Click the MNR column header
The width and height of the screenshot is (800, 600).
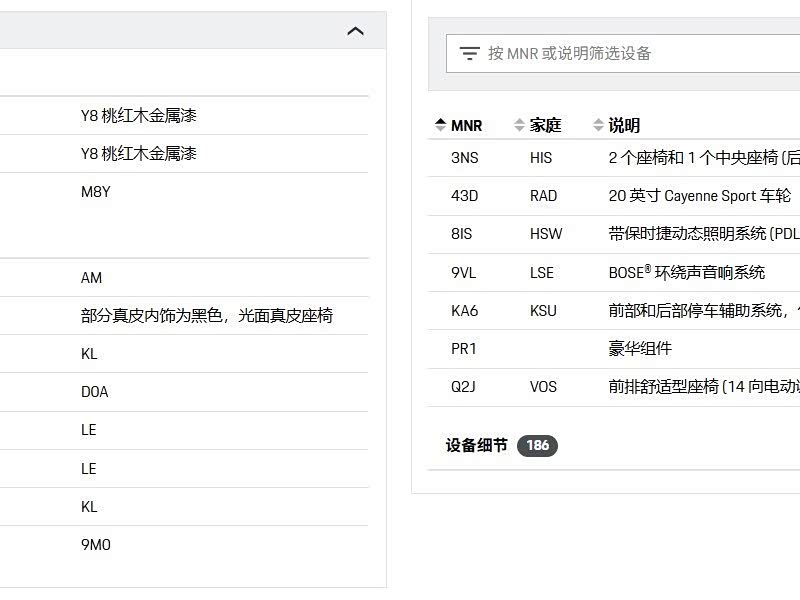466,125
